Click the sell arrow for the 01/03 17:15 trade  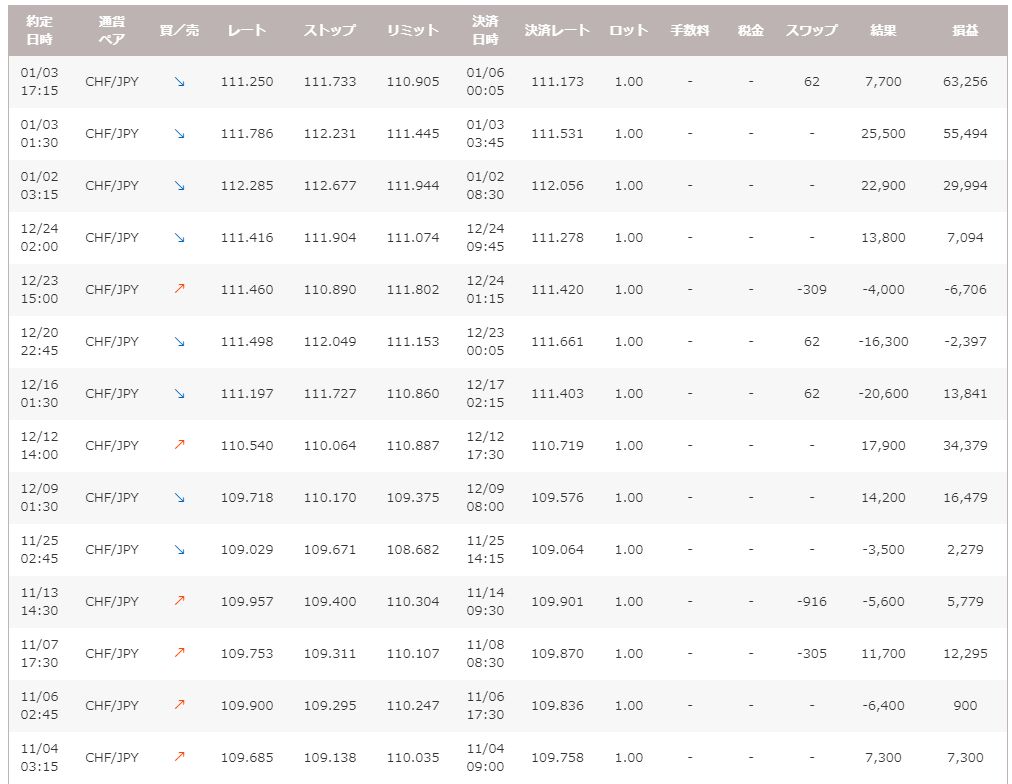pos(180,82)
